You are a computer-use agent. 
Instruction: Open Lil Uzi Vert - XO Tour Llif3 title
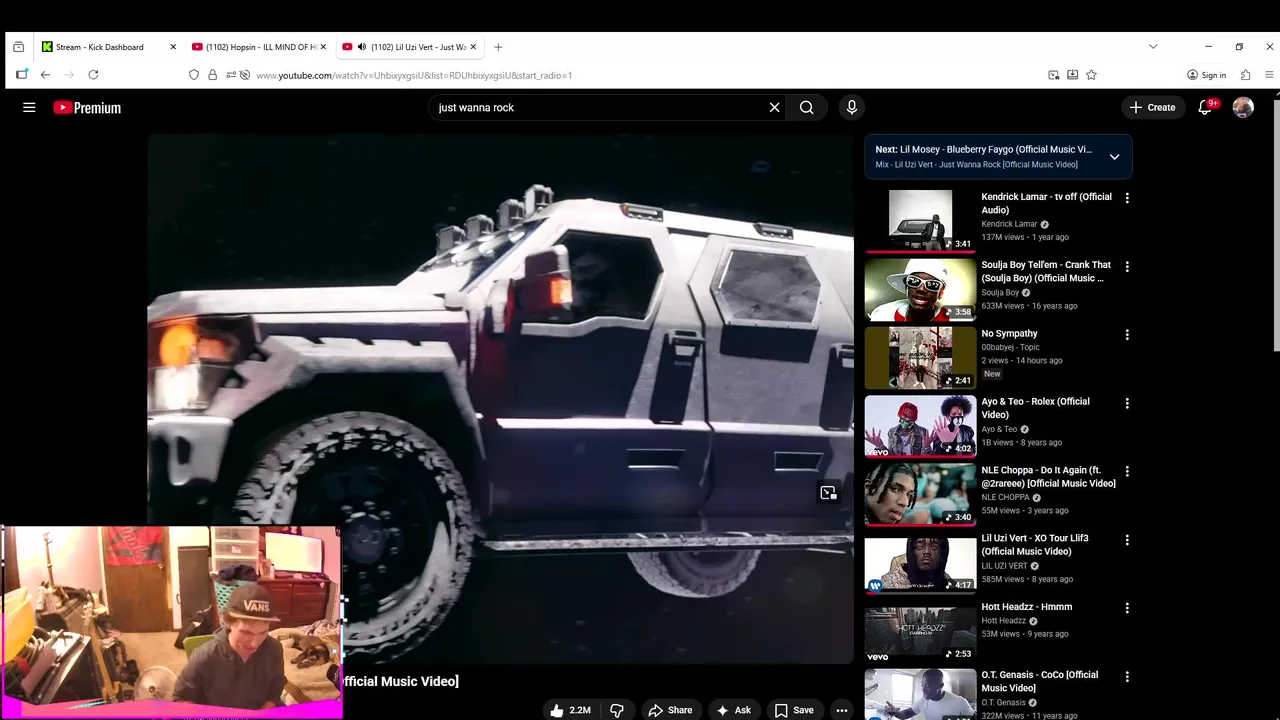coord(1034,545)
